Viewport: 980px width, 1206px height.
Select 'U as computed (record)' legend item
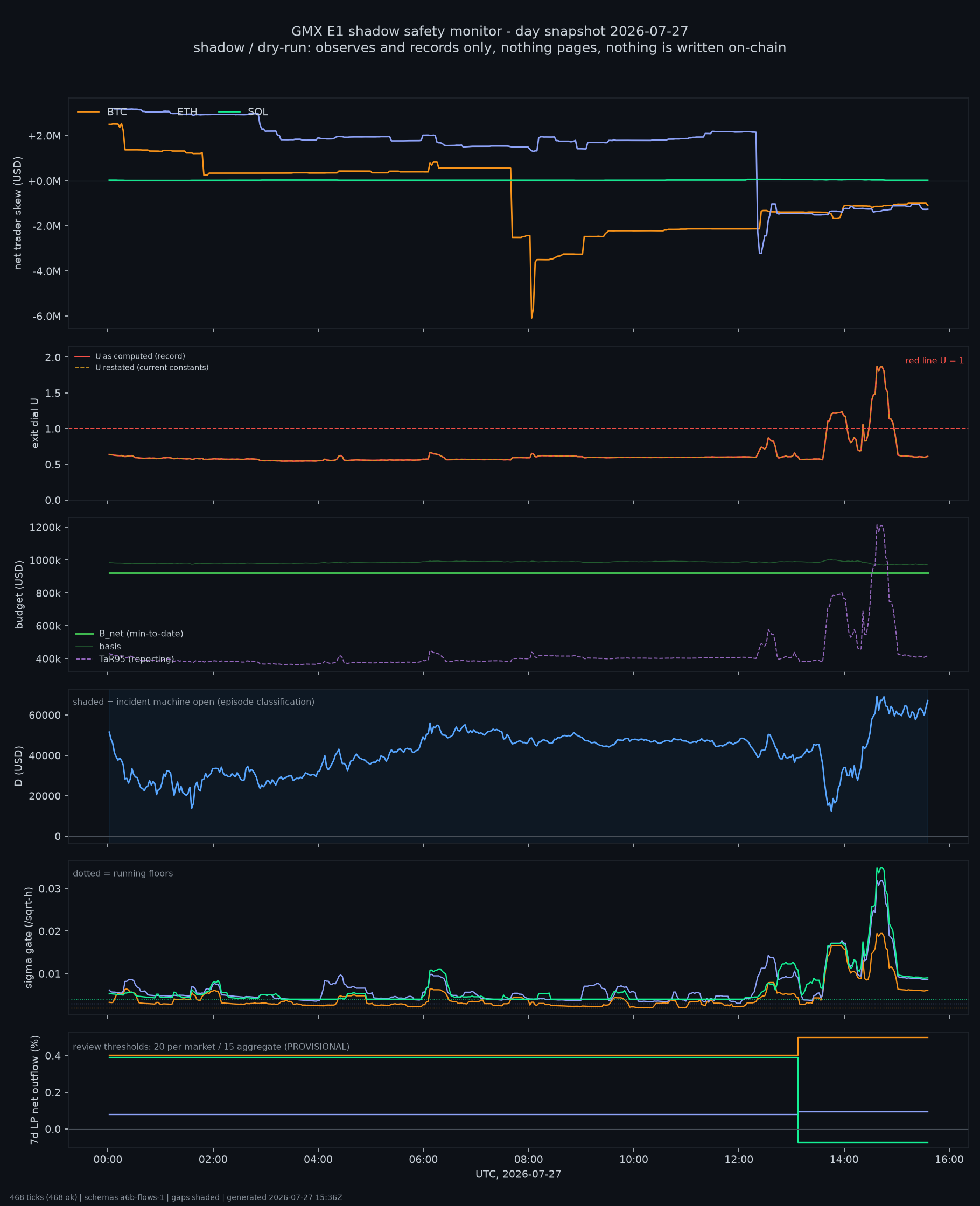[x=130, y=356]
